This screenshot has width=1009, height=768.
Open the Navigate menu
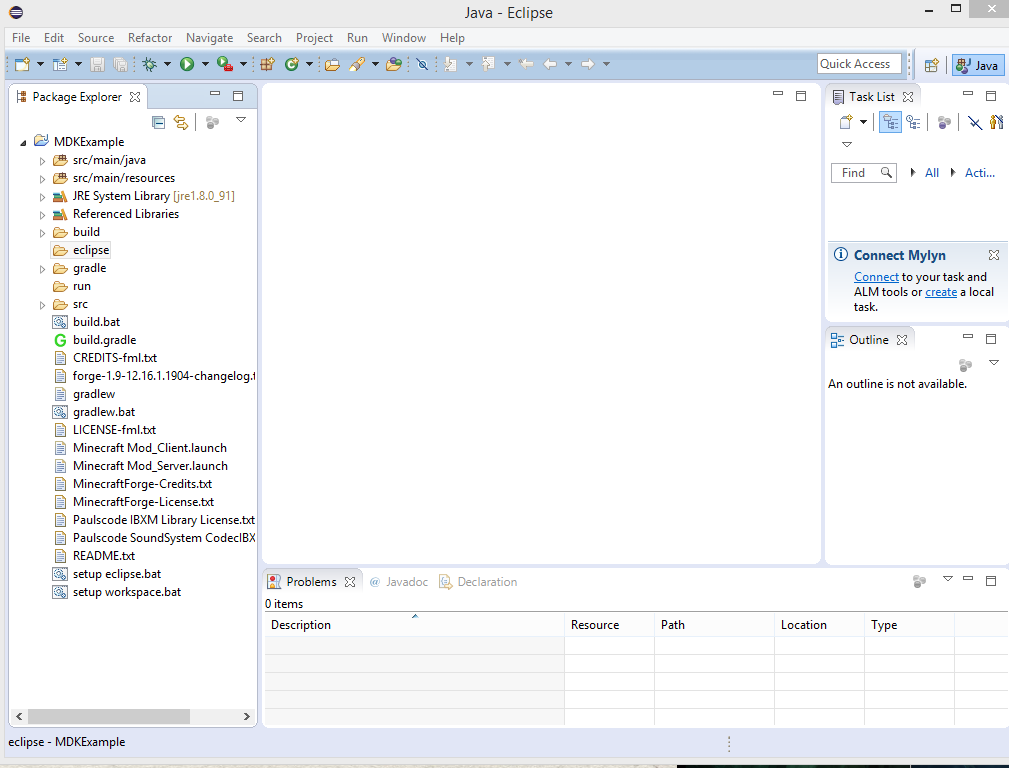[209, 38]
